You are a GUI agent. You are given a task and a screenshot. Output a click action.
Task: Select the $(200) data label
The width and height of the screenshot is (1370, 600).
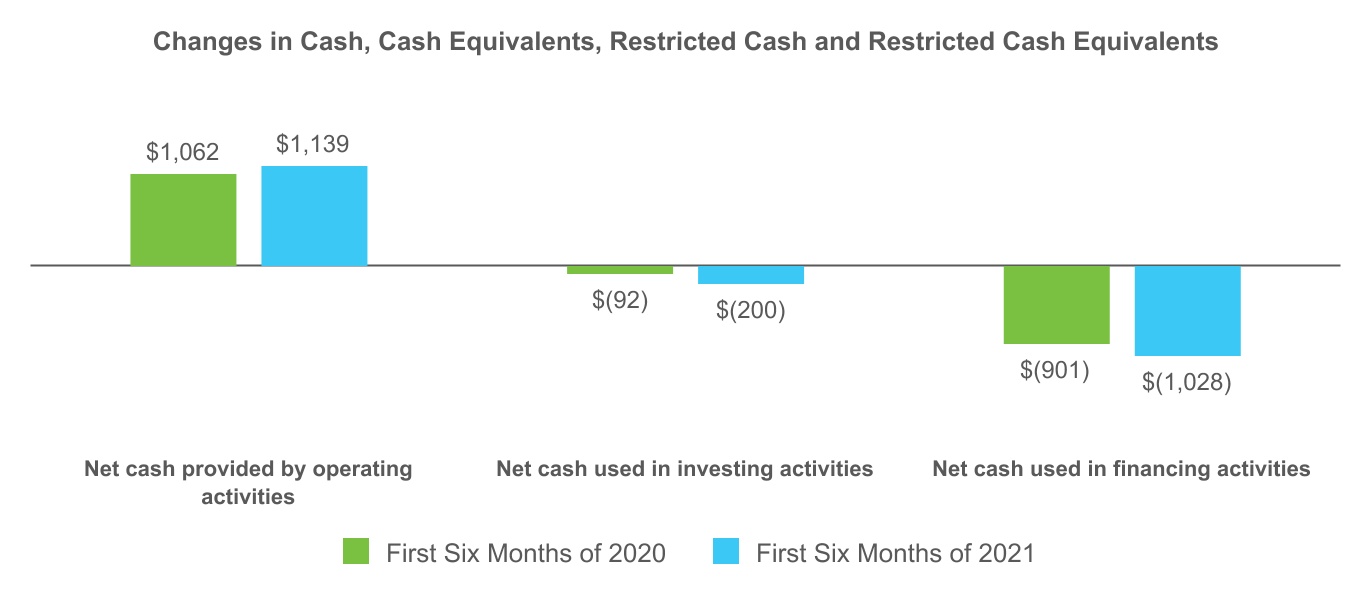tap(751, 310)
